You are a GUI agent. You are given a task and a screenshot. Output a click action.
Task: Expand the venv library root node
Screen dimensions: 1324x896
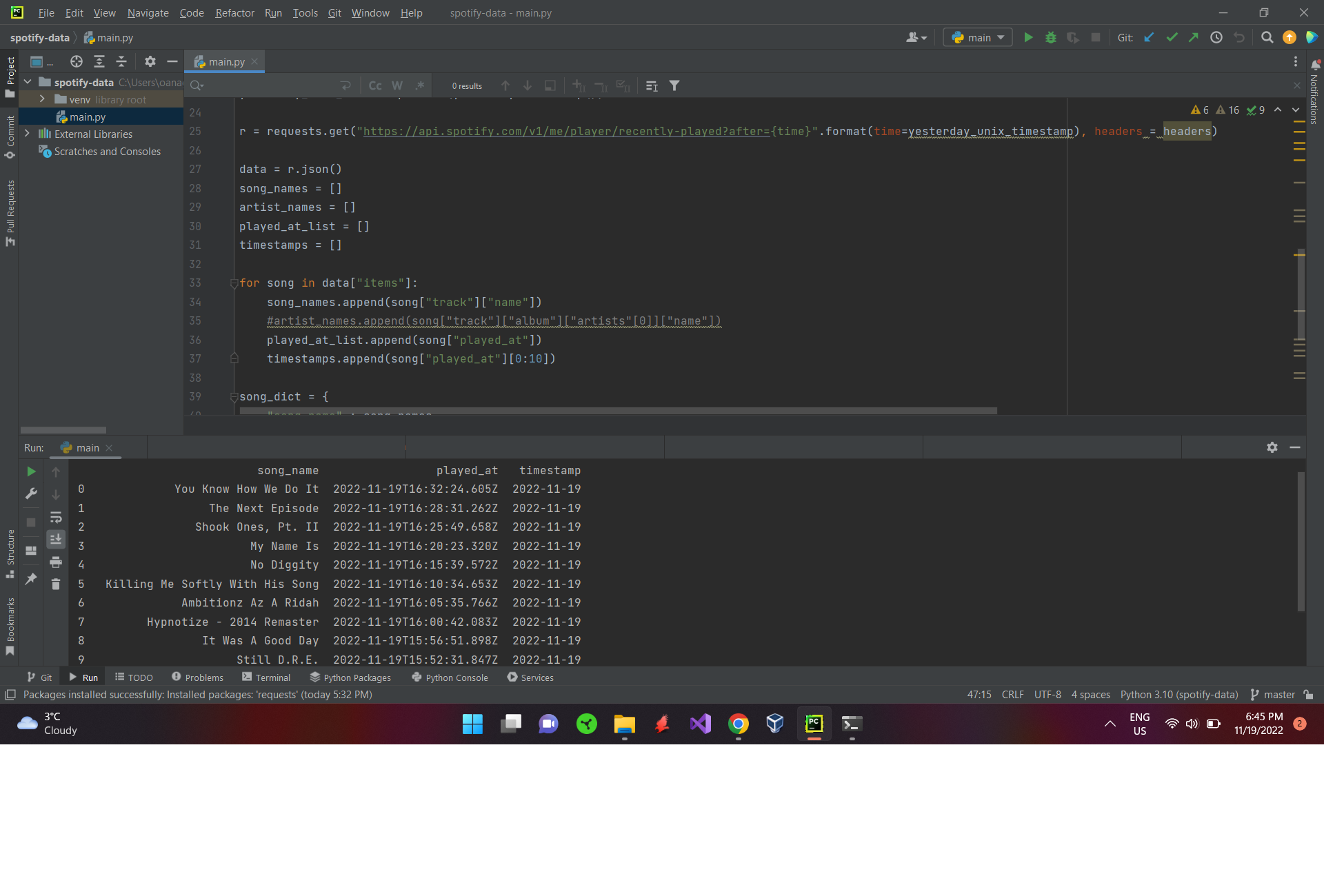click(x=42, y=99)
